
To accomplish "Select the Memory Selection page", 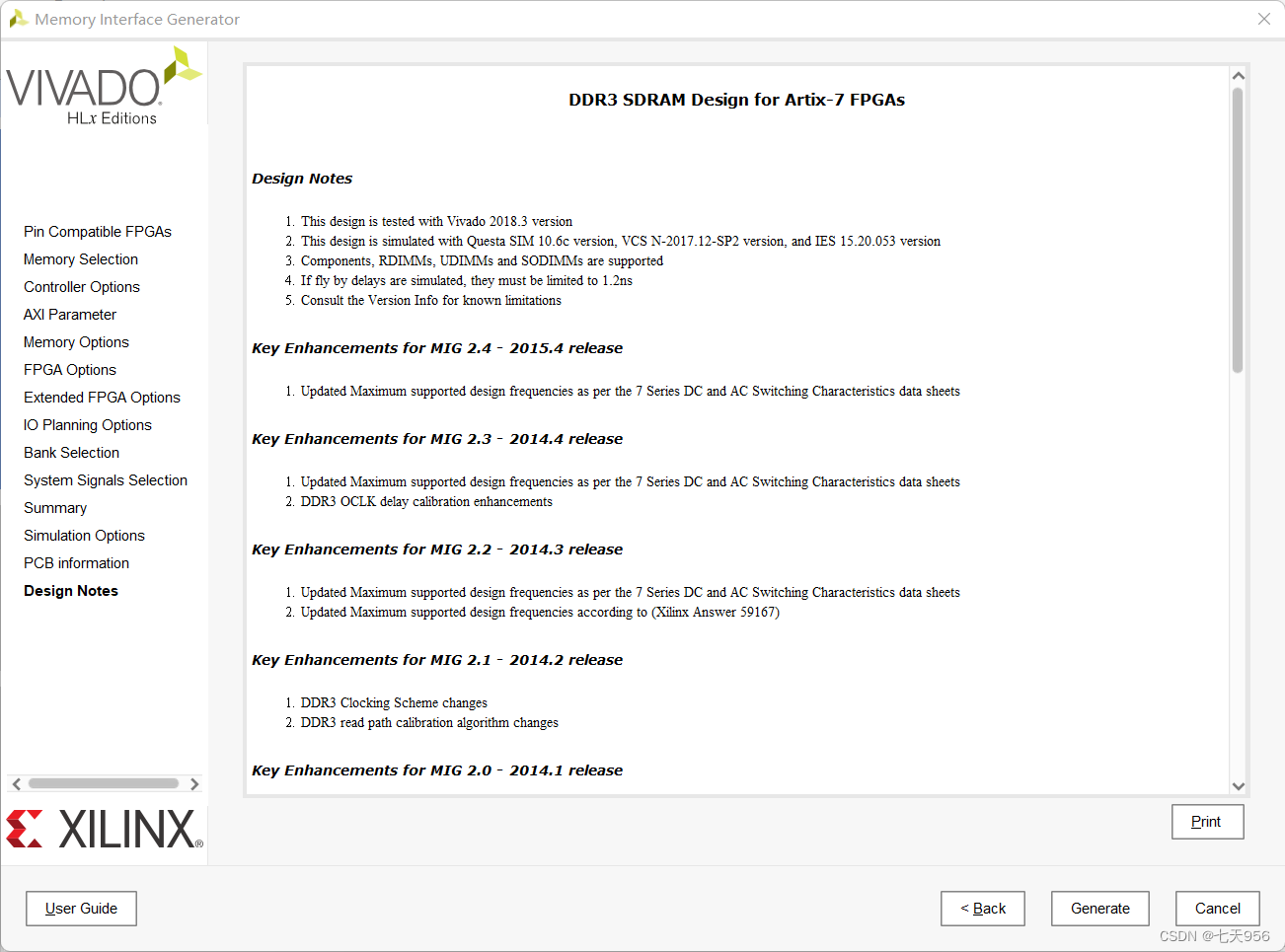I will click(x=80, y=259).
